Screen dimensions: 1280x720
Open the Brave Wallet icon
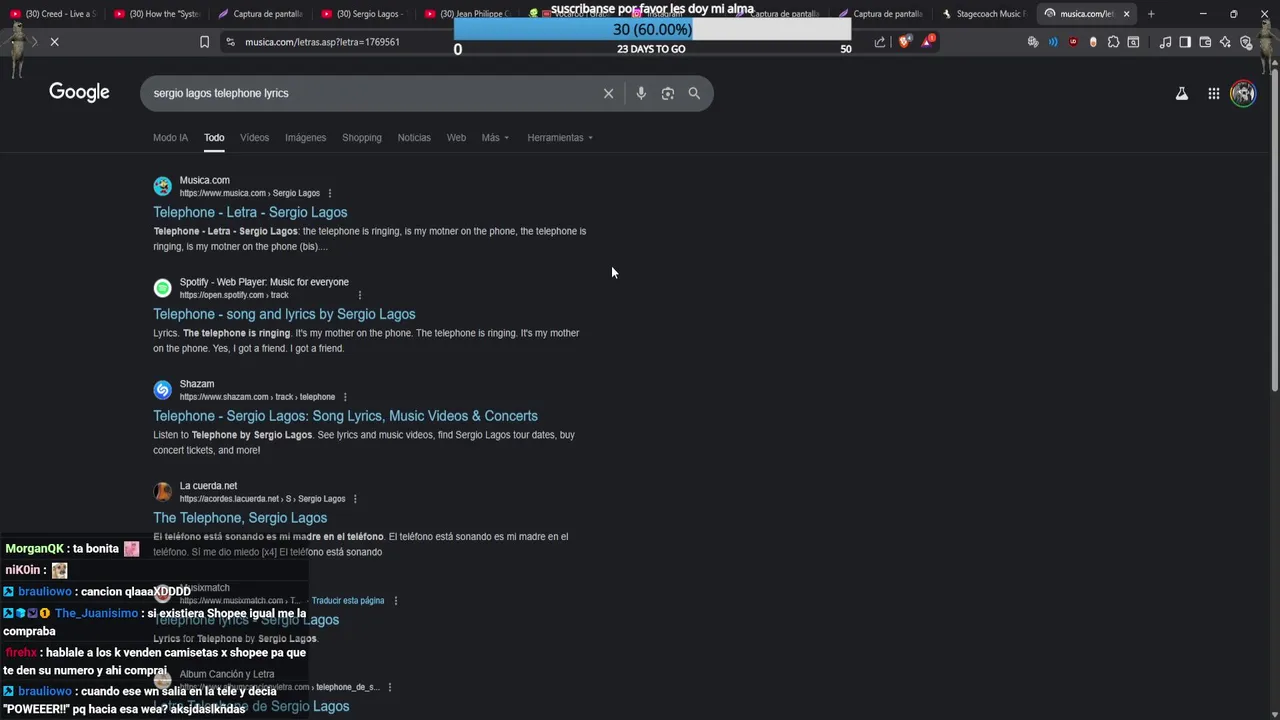pos(1205,42)
